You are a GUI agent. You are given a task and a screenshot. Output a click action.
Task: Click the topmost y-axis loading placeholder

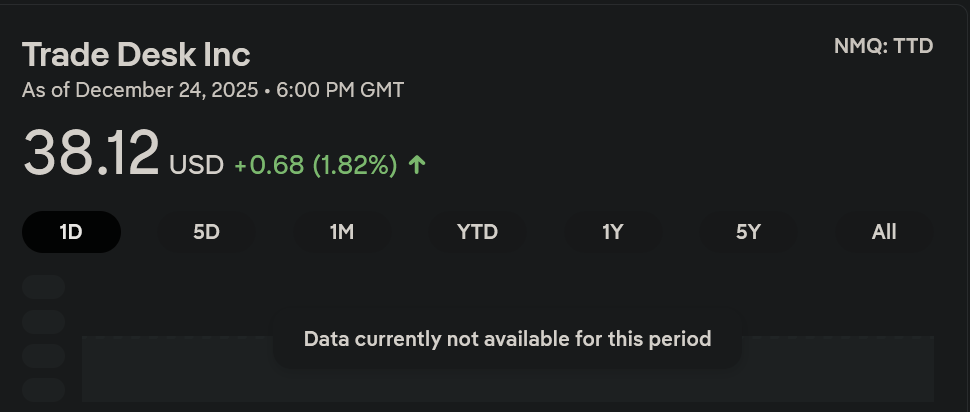point(43,288)
